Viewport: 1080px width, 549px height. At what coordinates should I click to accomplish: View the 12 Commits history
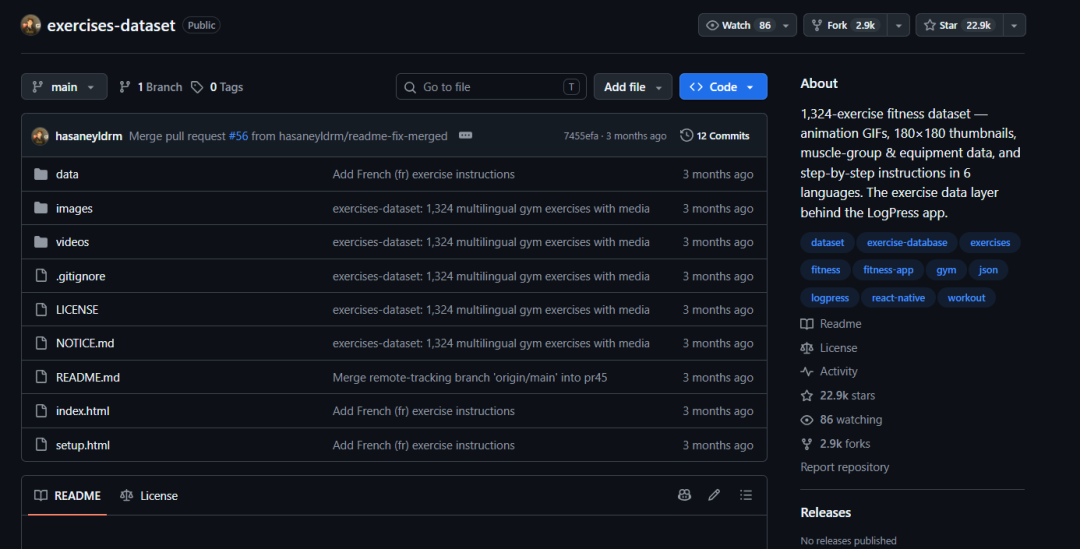714,136
